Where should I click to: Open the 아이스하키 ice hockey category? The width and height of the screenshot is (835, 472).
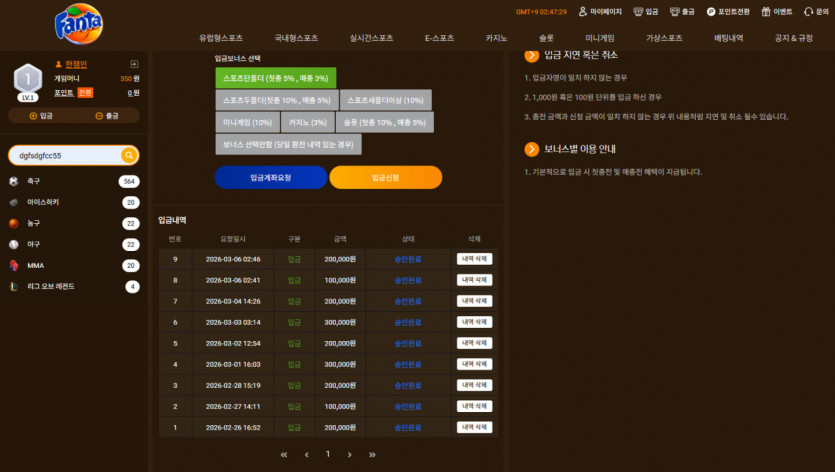point(74,202)
